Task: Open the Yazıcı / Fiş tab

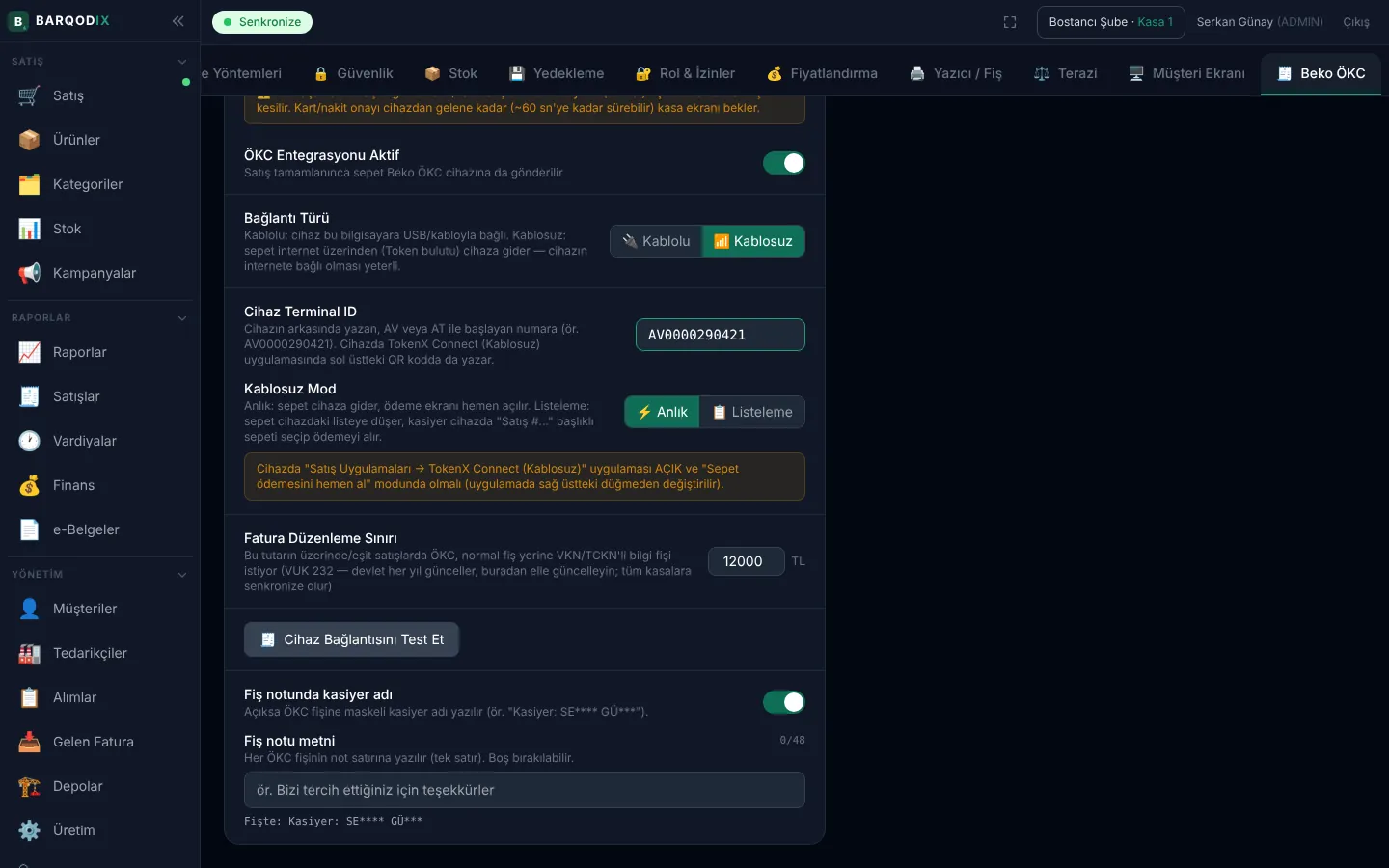Action: (956, 73)
